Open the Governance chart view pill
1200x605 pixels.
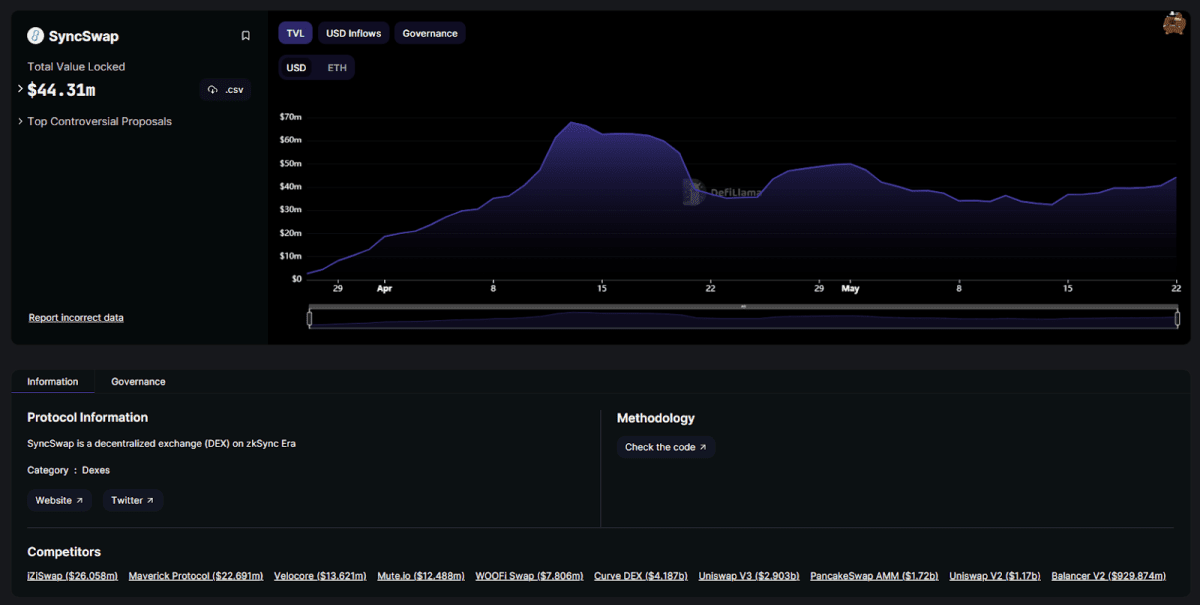pyautogui.click(x=429, y=32)
